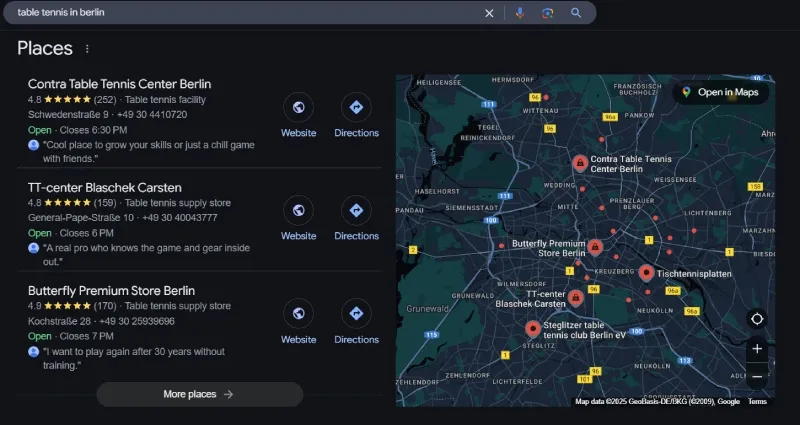This screenshot has height=425, width=800.
Task: Get directions to TT-center Blaschek Carsten
Action: click(356, 211)
